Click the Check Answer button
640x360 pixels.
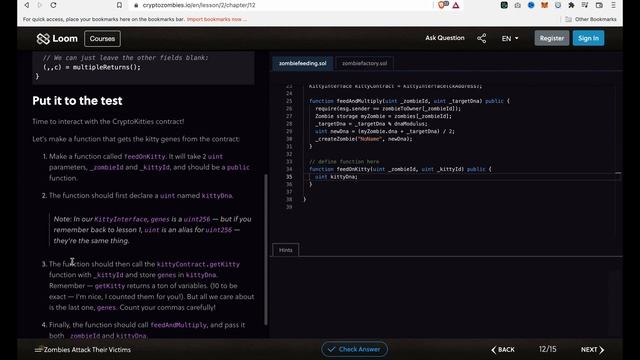pos(354,349)
